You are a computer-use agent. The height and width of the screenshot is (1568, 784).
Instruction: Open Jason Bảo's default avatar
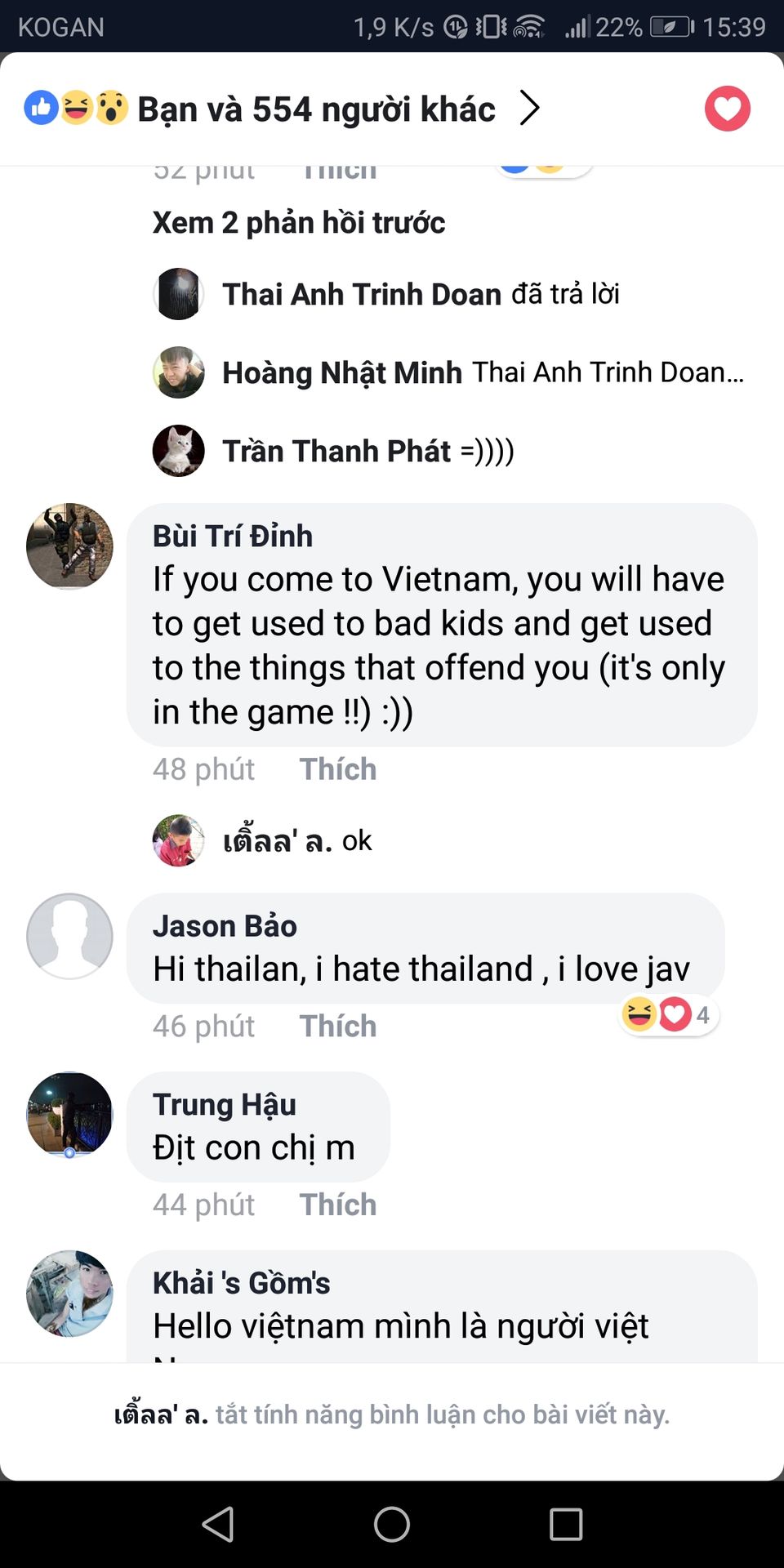tap(69, 936)
